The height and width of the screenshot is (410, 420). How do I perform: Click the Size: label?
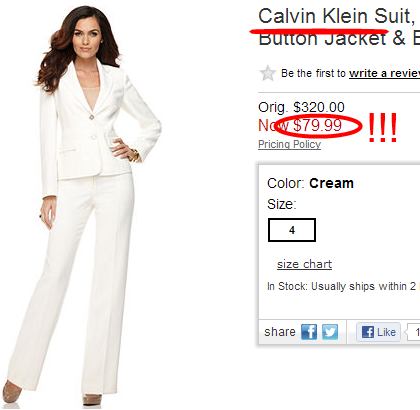pyautogui.click(x=282, y=204)
